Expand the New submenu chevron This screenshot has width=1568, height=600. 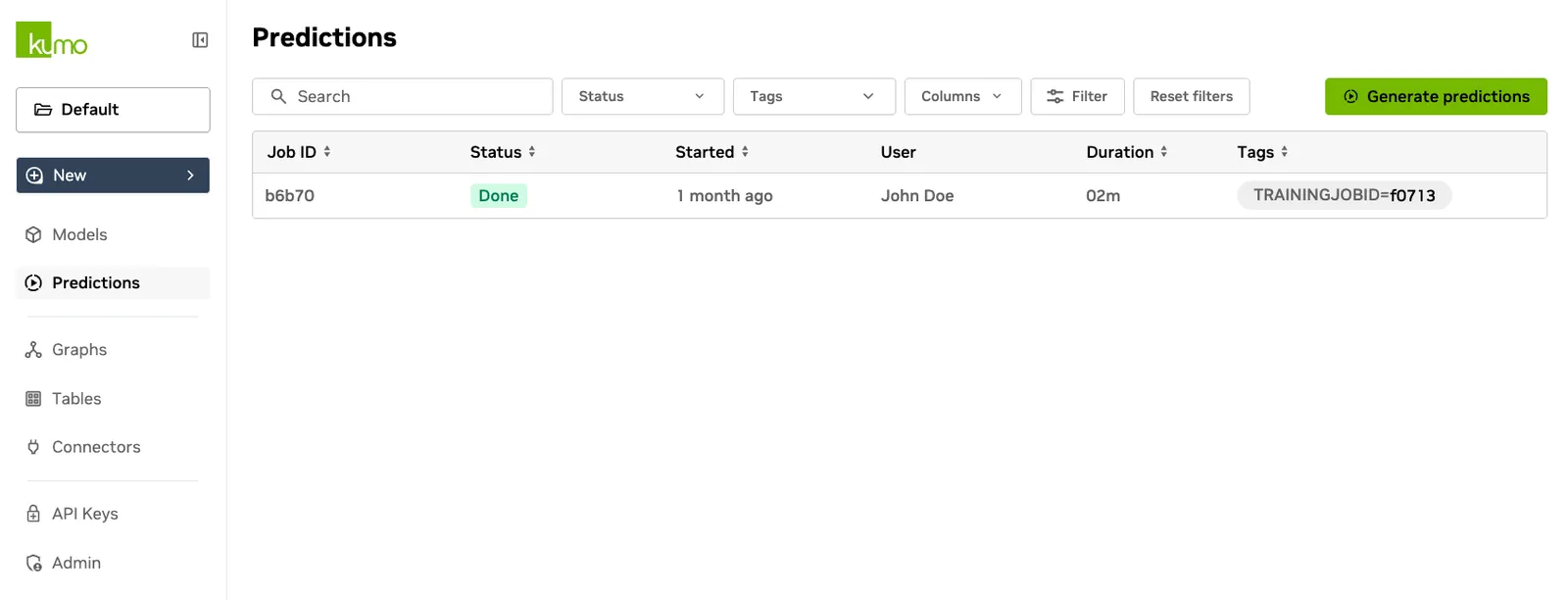click(x=190, y=175)
